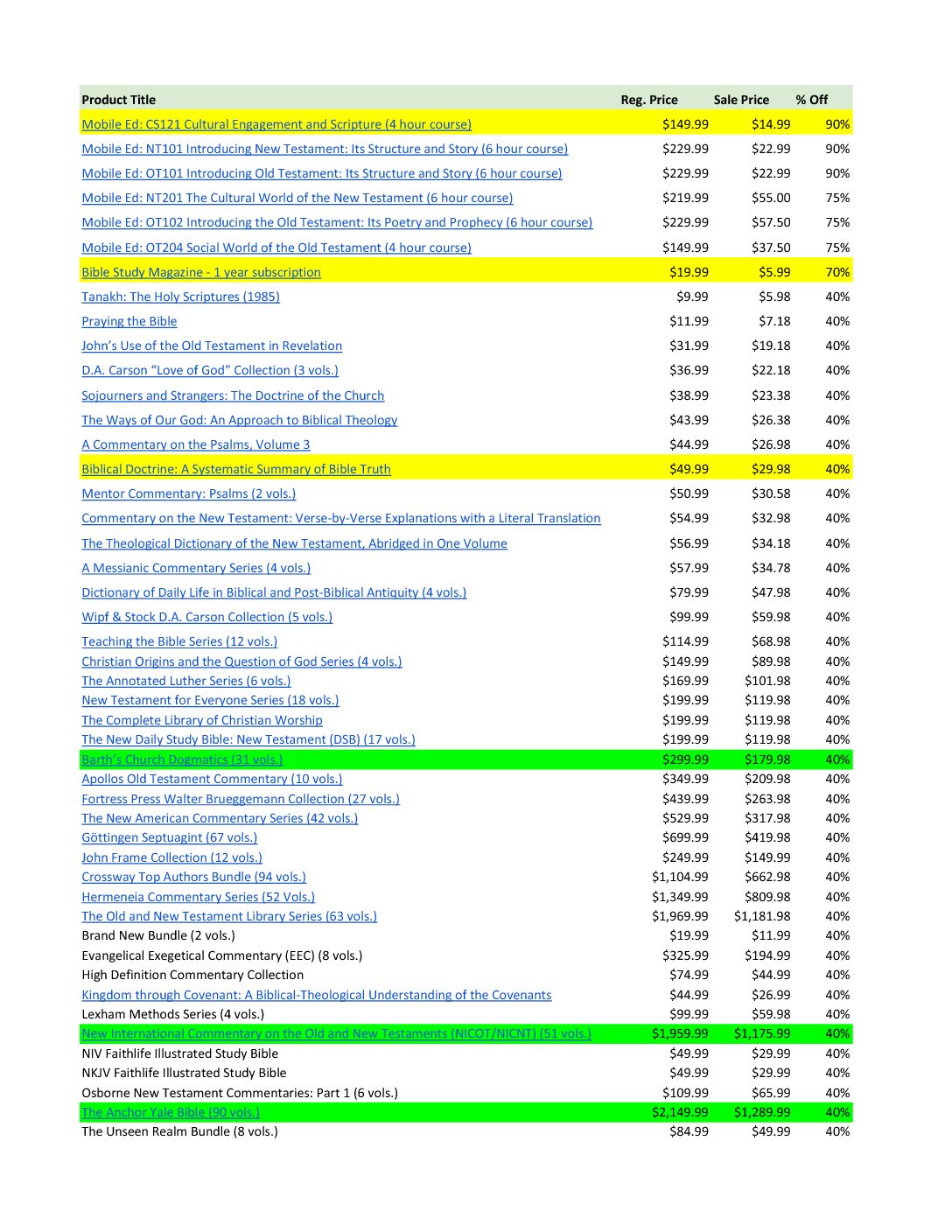Open Hermeneia Commentary Series link
This screenshot has width=952, height=1232.
(x=198, y=897)
